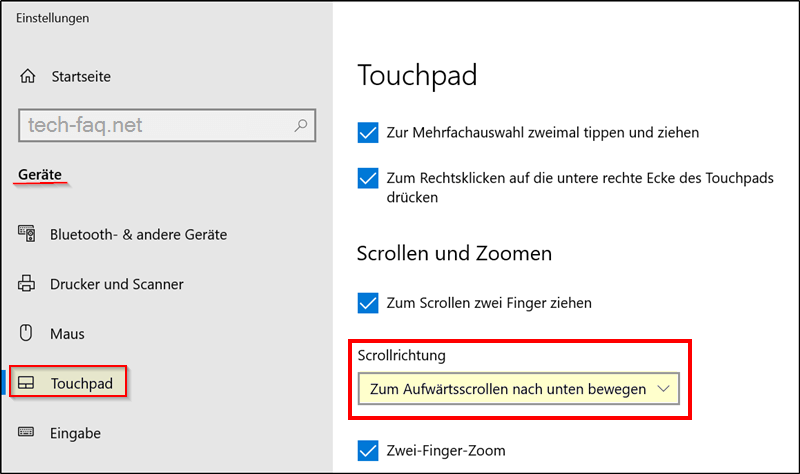Select the Touchpad sidebar entry

68,383
